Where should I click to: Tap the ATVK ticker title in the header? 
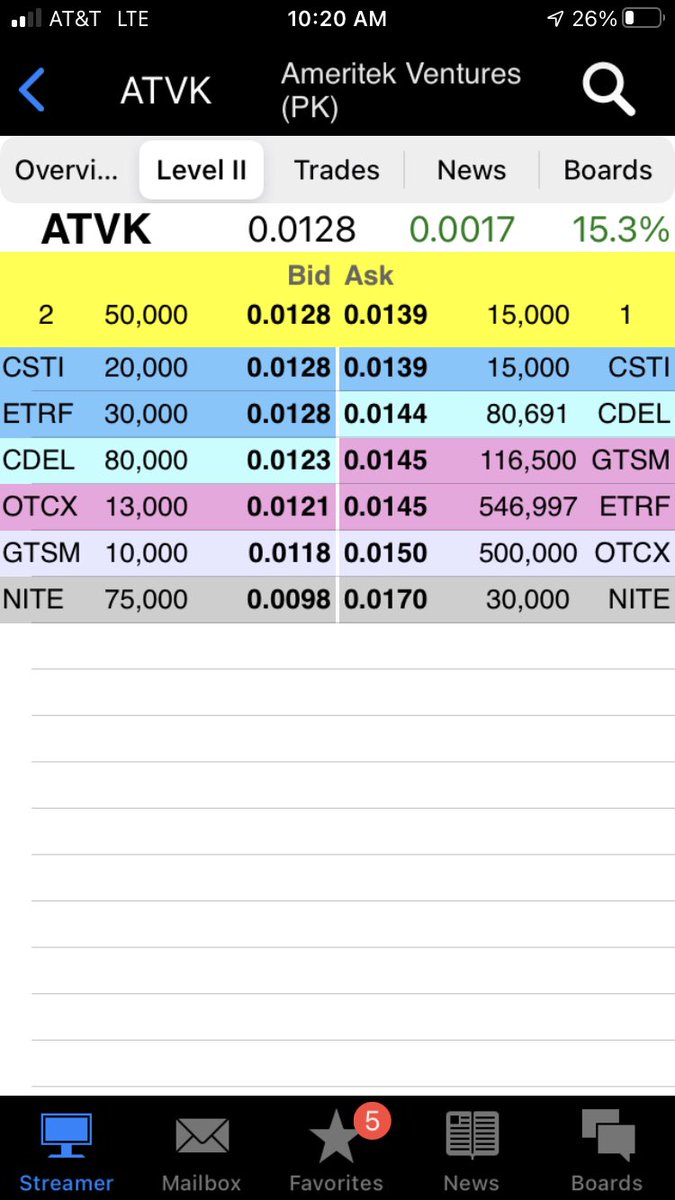pos(166,91)
